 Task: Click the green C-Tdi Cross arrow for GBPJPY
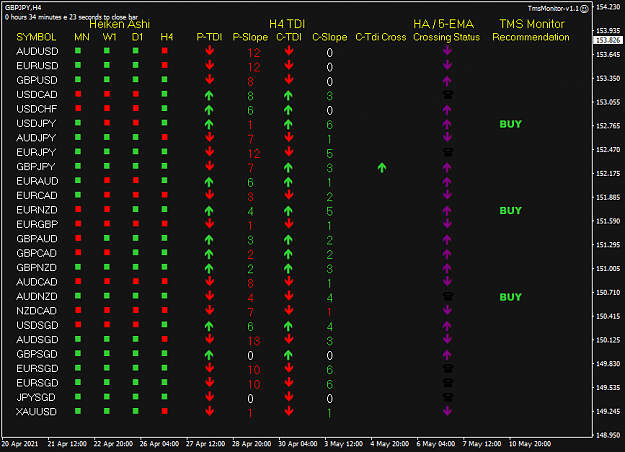[x=382, y=168]
